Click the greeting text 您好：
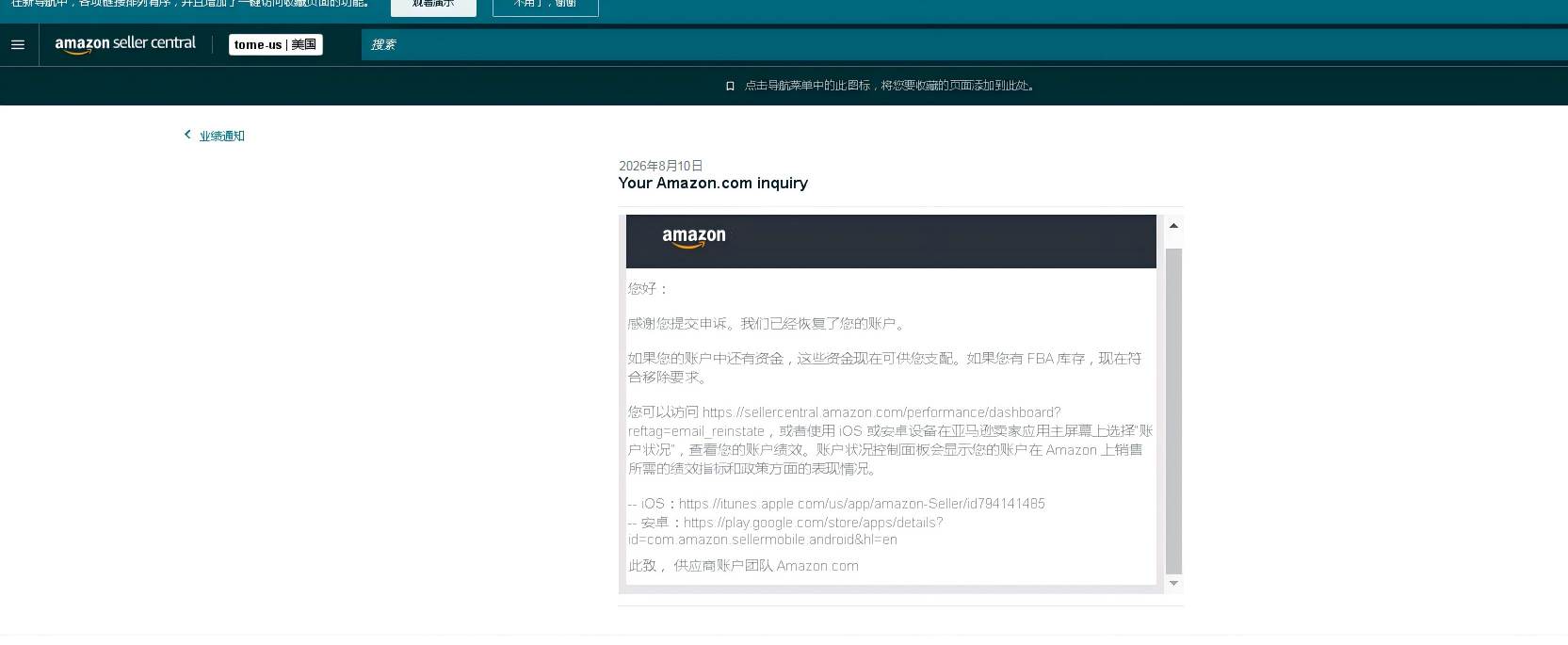This screenshot has height=645, width=1568. point(648,288)
